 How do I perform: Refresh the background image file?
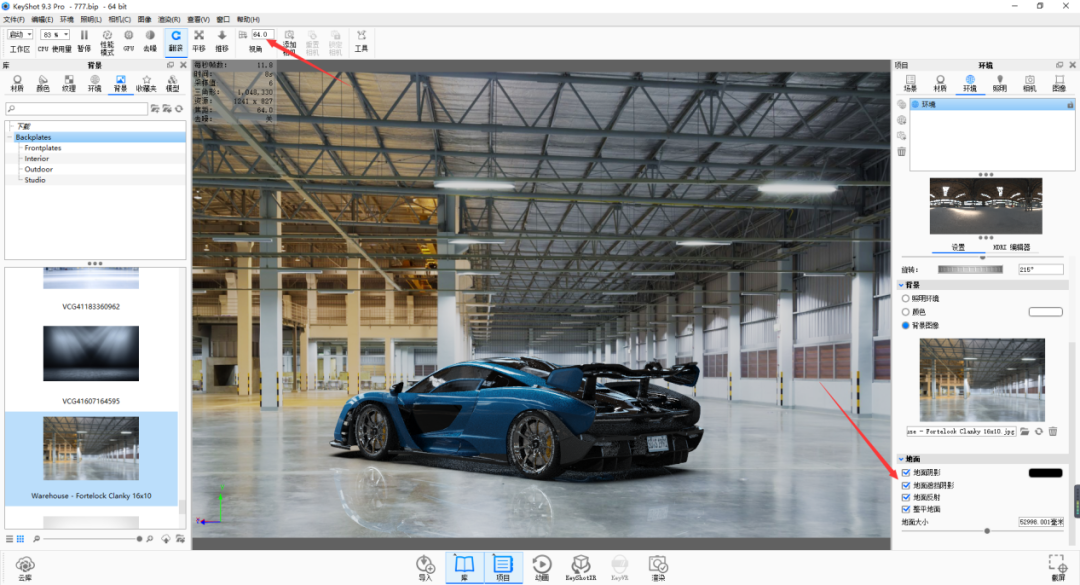tap(1039, 431)
